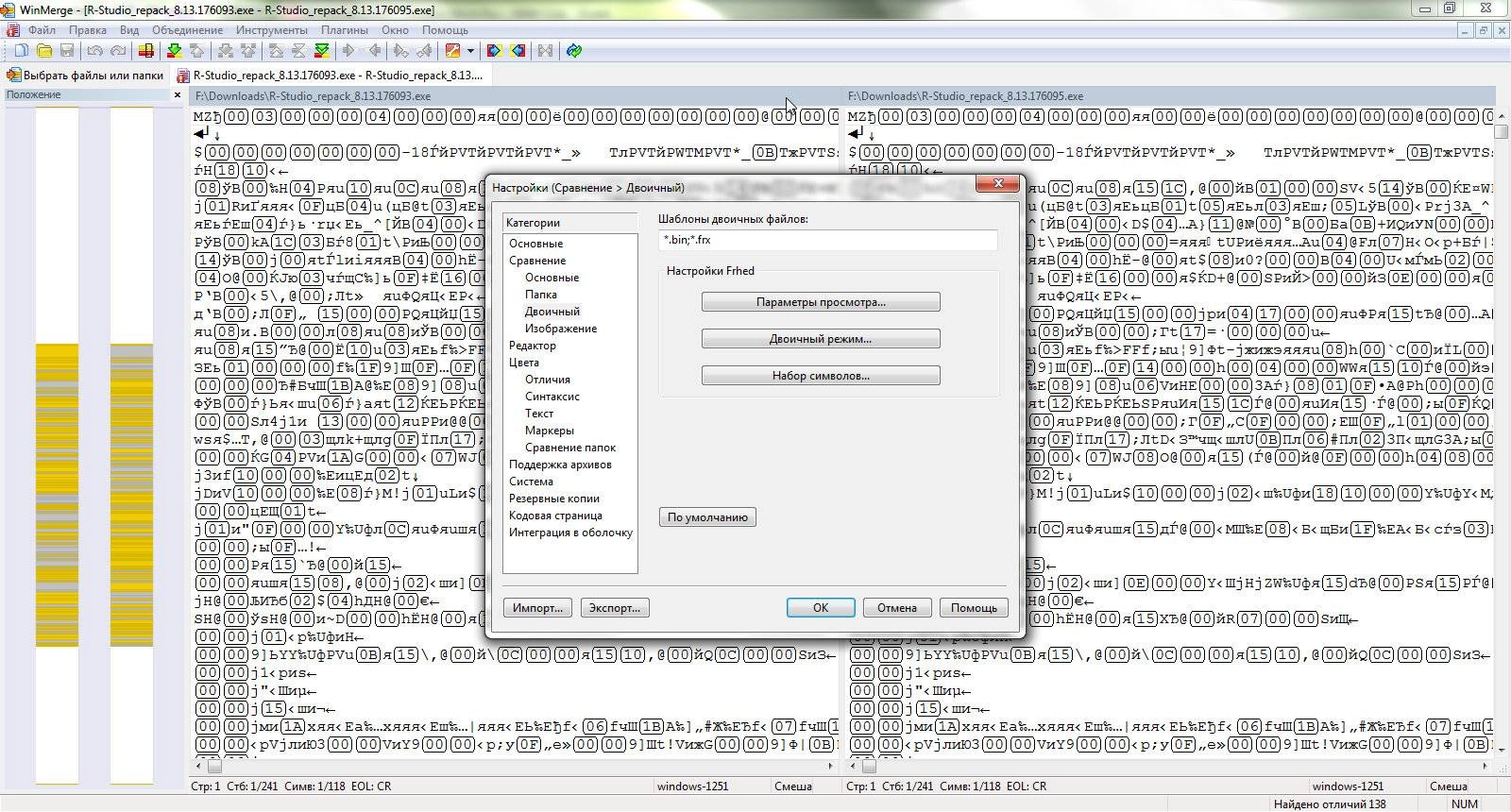The height and width of the screenshot is (812, 1511).
Task: Open the Вид menu
Action: pyautogui.click(x=130, y=30)
